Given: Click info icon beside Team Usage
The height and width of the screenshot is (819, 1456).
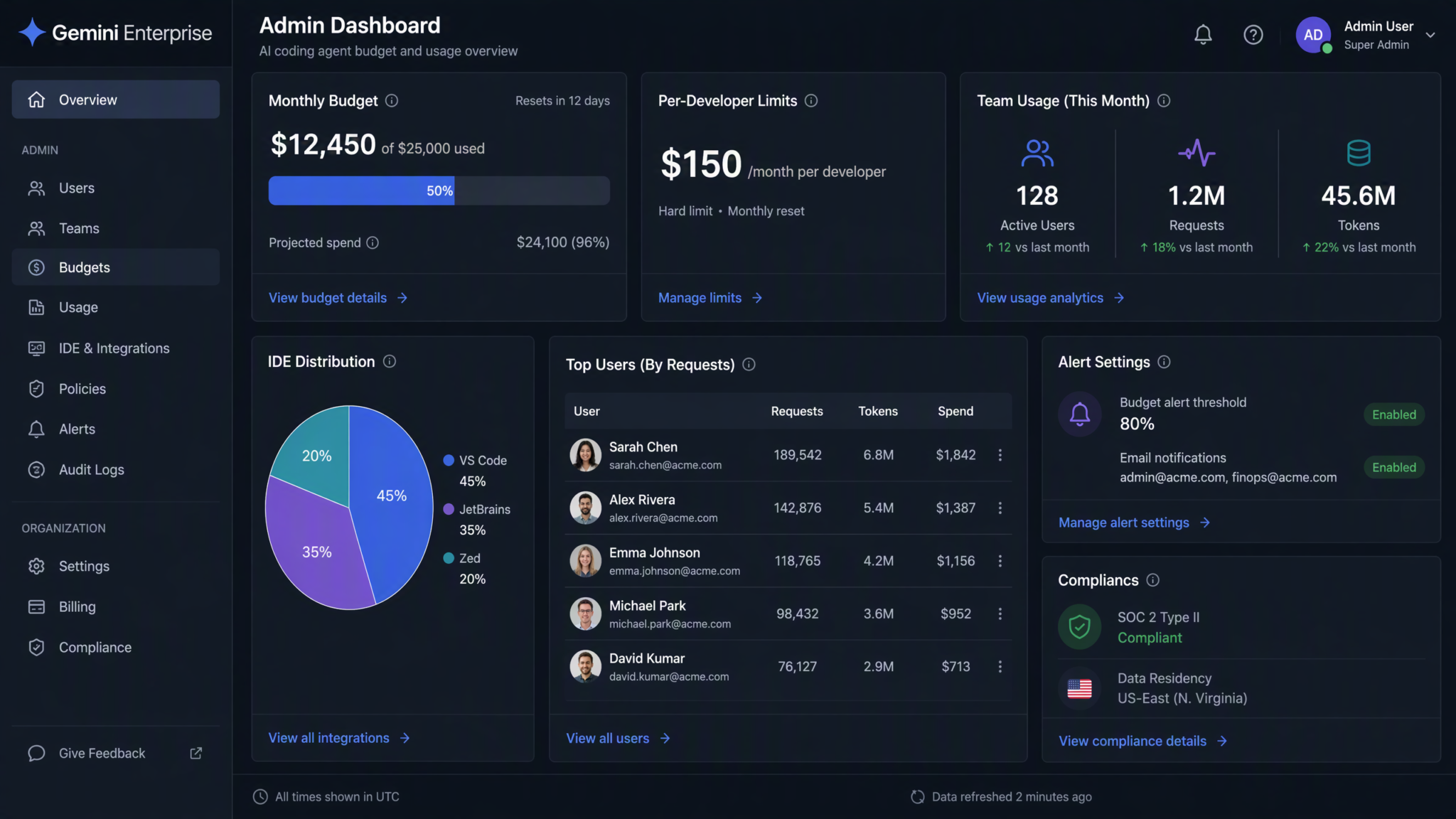Looking at the screenshot, I should [1164, 100].
